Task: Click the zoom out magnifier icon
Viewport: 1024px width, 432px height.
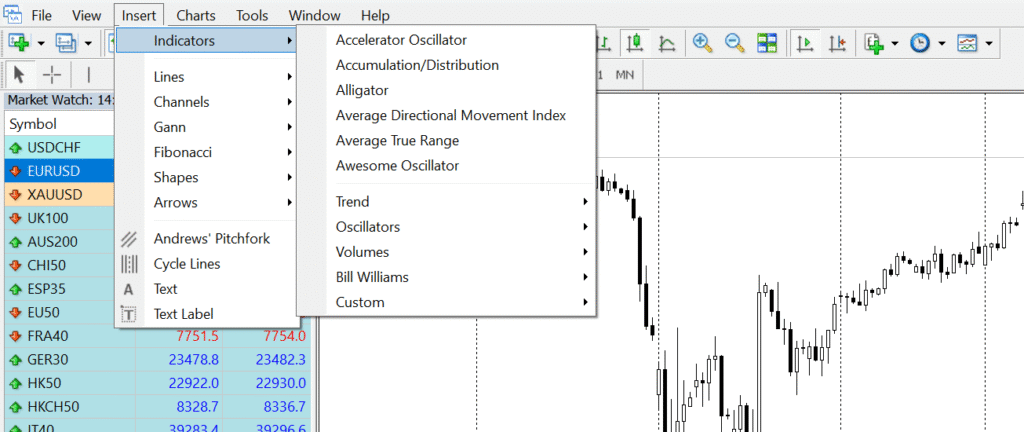Action: point(734,43)
